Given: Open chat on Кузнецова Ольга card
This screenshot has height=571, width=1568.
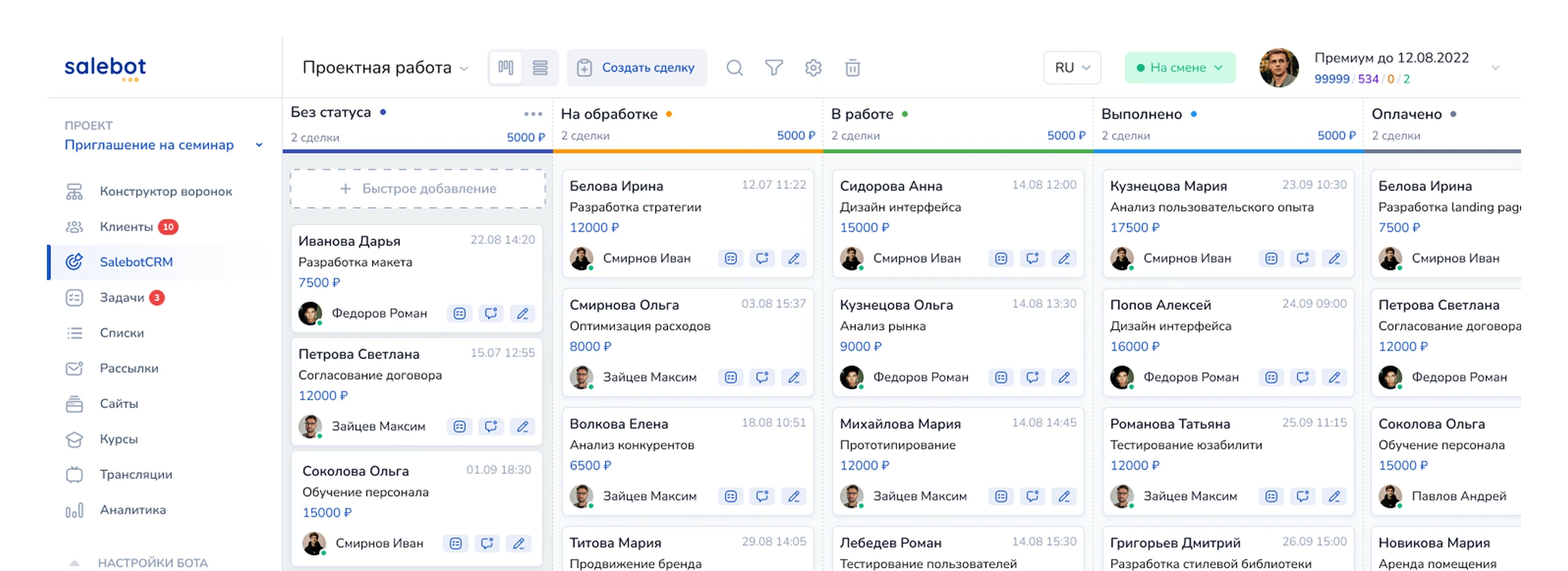Looking at the screenshot, I should 1033,378.
